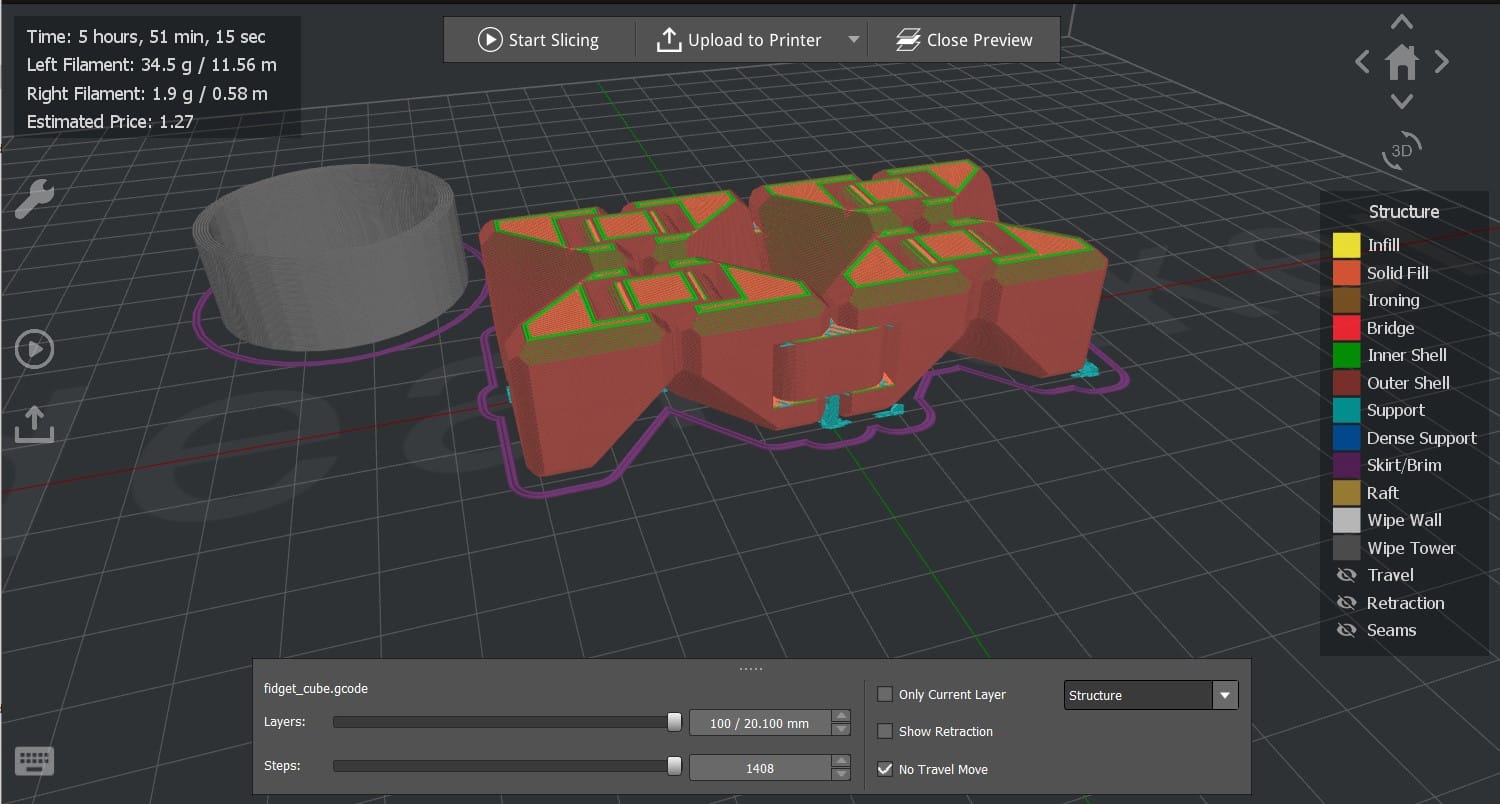Click the Infill yellow color swatch
The image size is (1500, 804).
1346,245
